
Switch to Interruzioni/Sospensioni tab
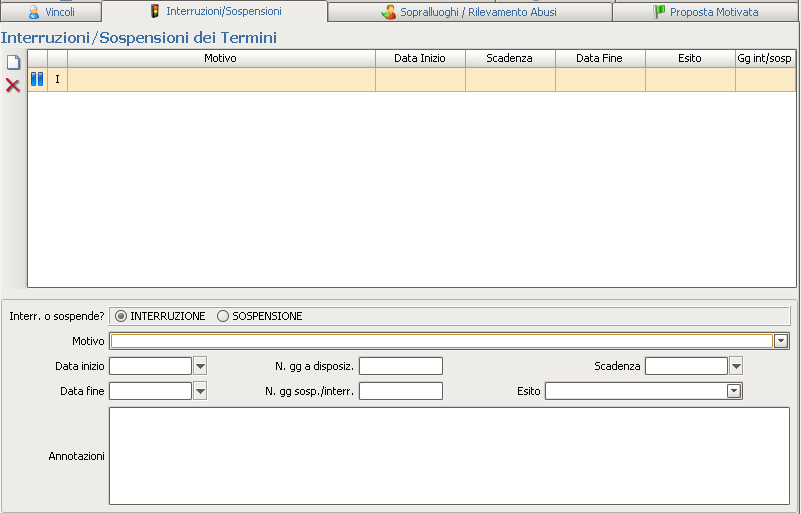point(215,11)
